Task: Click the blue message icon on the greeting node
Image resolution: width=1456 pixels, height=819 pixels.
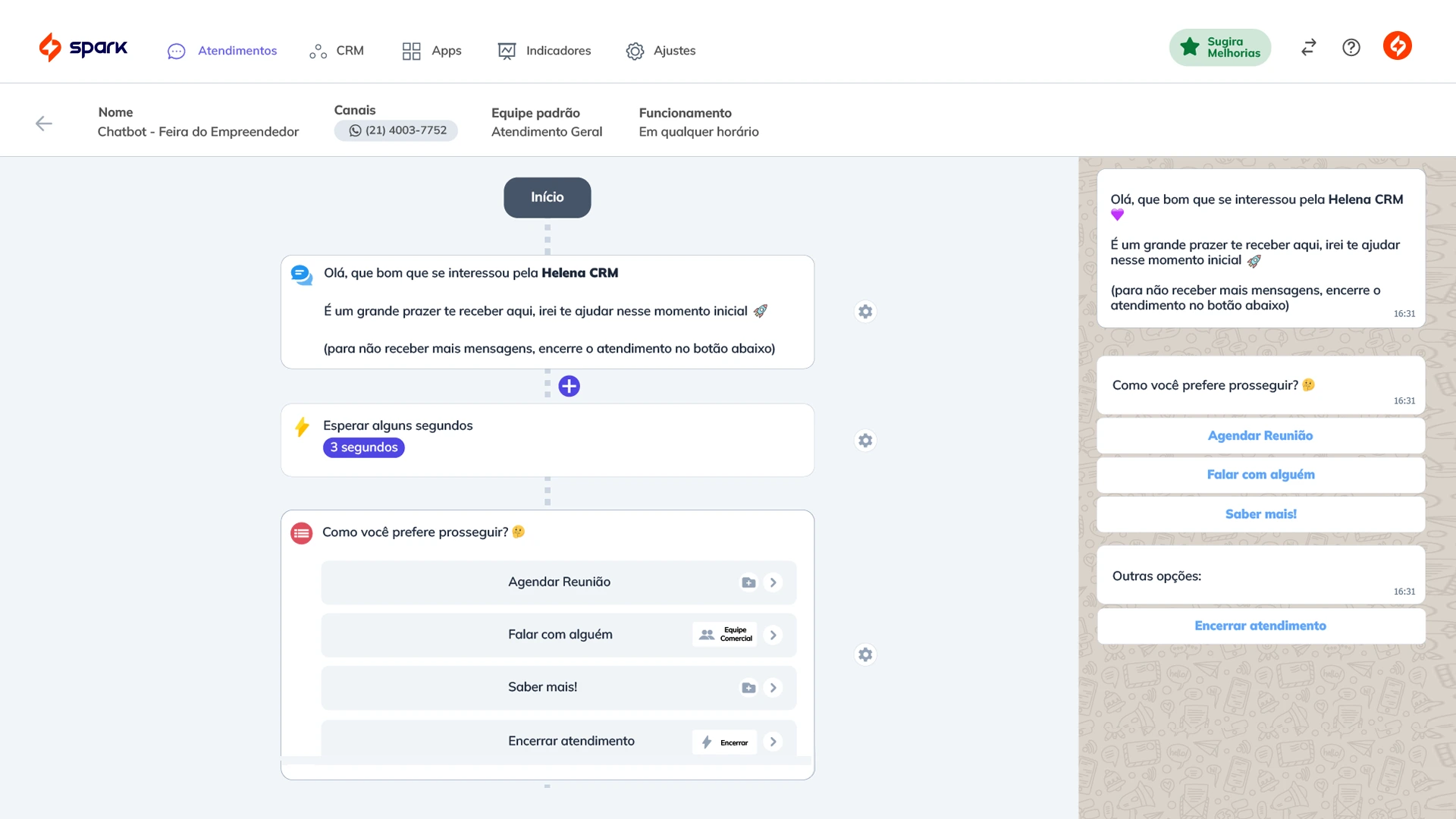Action: point(301,275)
